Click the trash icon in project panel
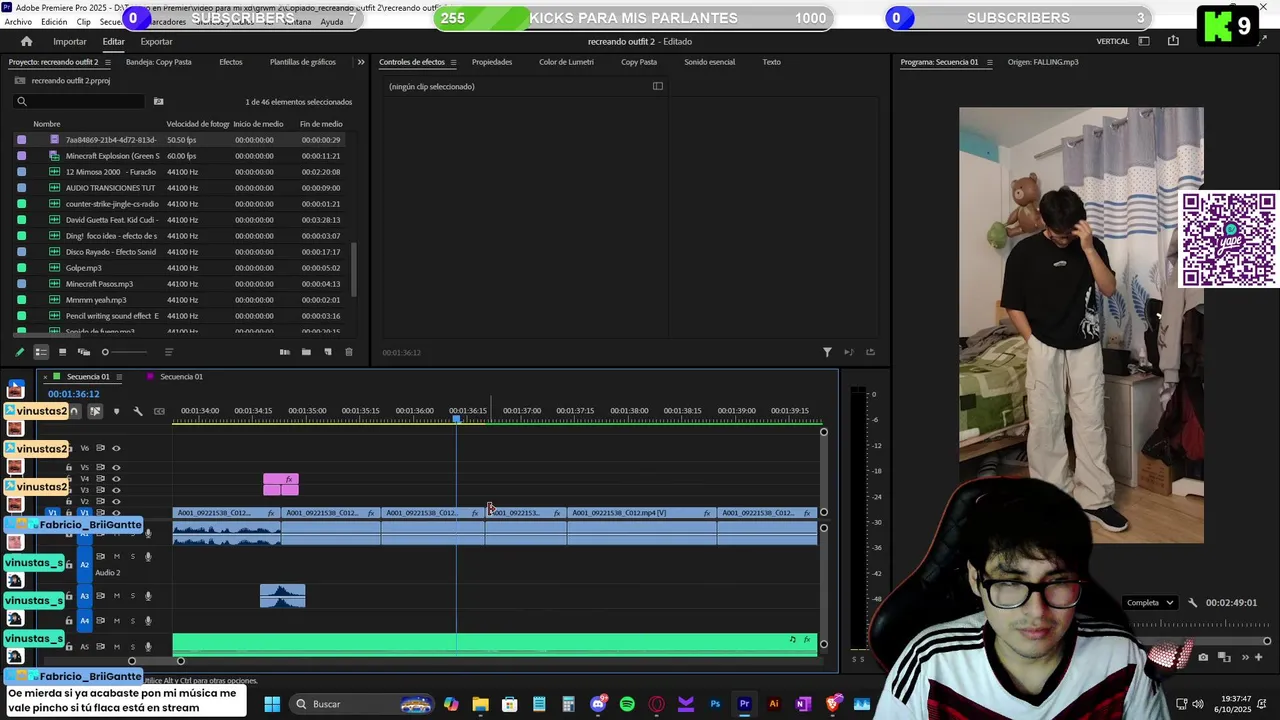Viewport: 1280px width, 720px height. 348,352
